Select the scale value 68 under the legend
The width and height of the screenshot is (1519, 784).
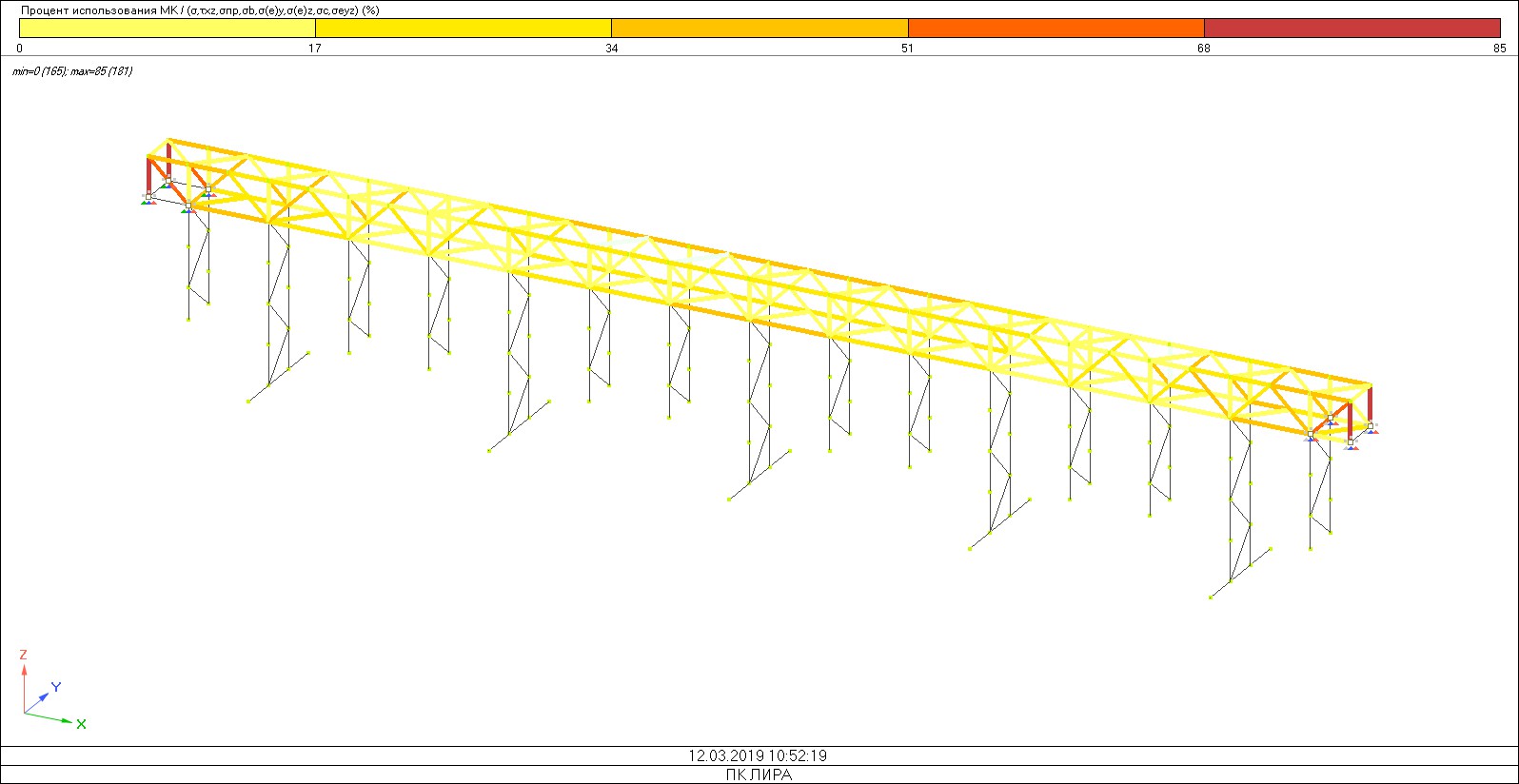(1204, 49)
